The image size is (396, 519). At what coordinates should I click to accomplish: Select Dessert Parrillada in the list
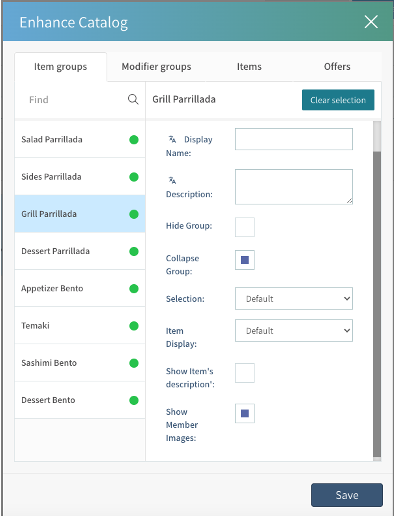(80, 251)
